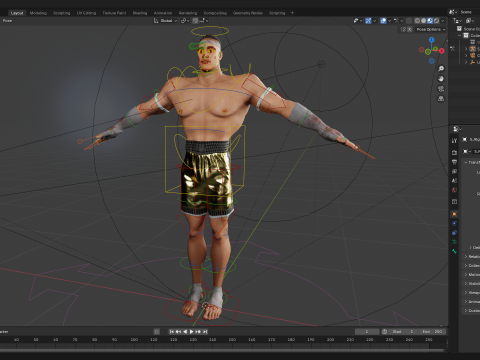The height and width of the screenshot is (360, 480).
Task: Click the red X axis on navigation gizmo
Action: point(442,51)
